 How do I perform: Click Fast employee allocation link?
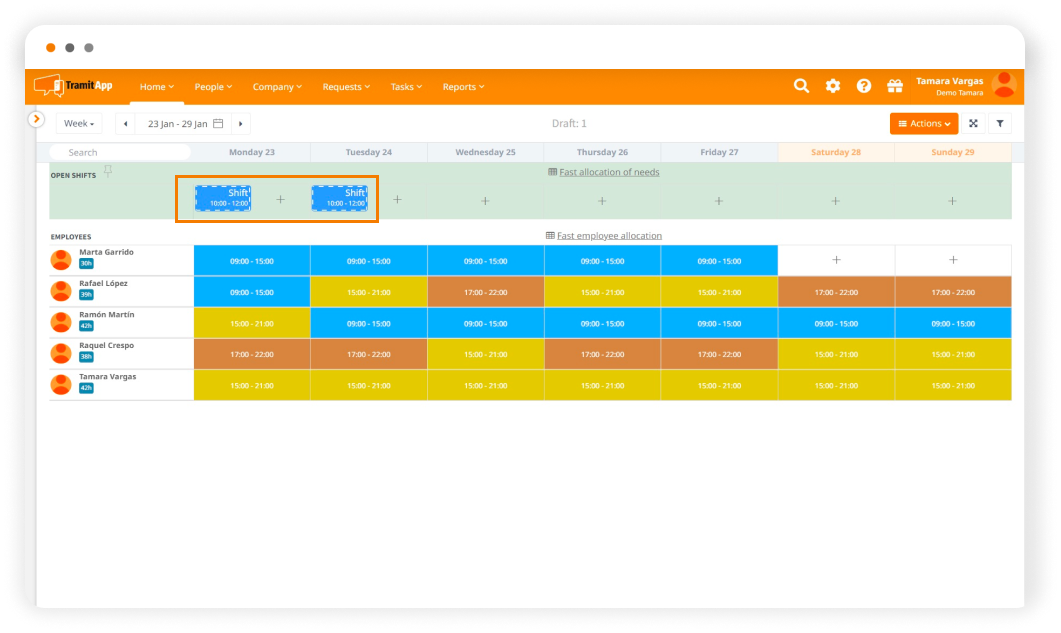click(608, 236)
